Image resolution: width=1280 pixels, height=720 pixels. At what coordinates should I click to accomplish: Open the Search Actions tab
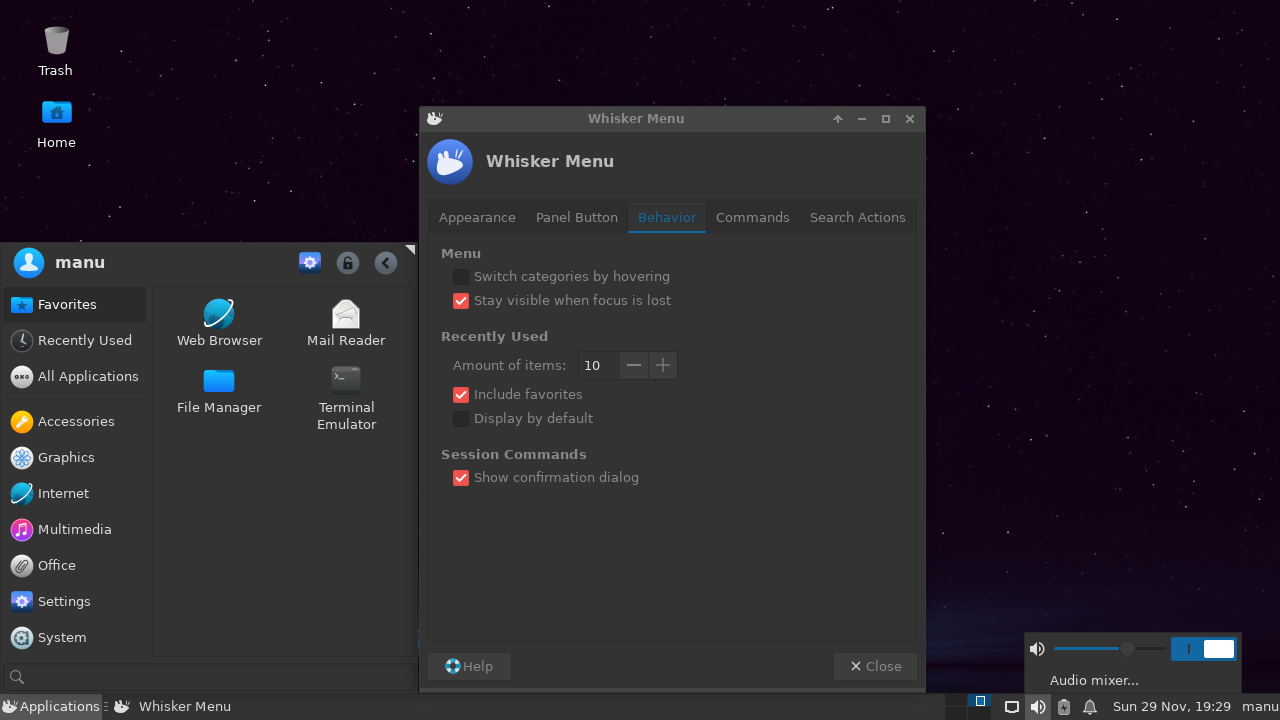point(857,218)
